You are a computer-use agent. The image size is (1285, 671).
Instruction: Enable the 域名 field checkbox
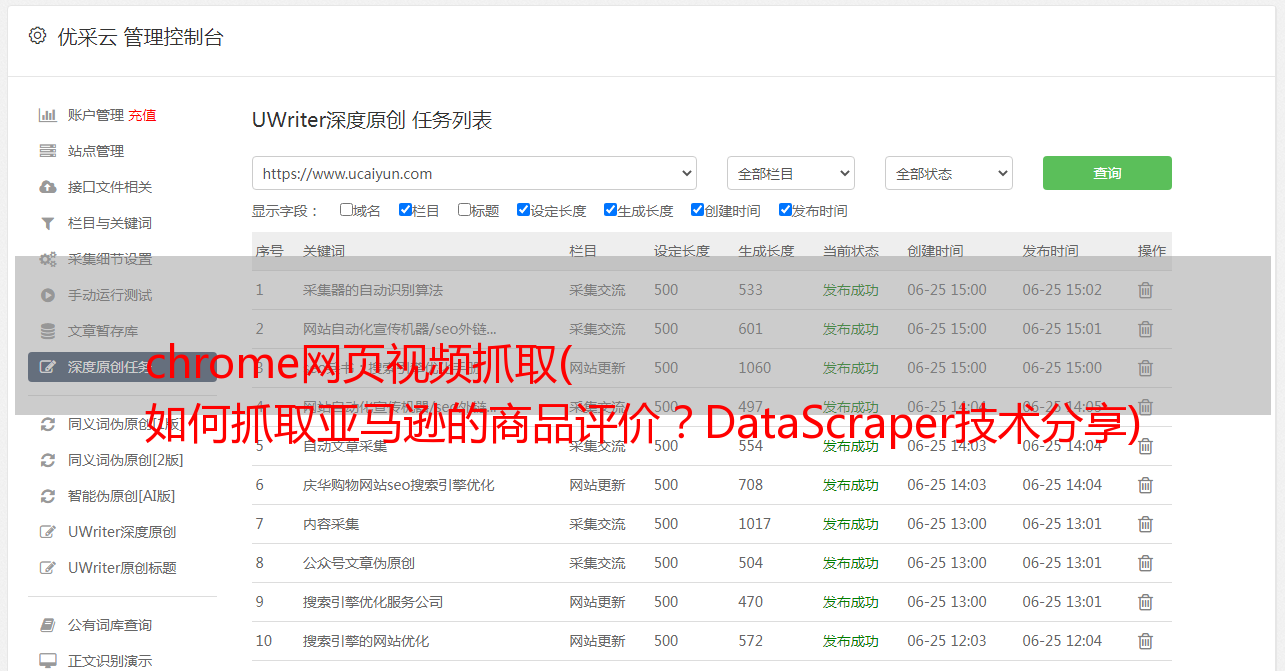346,210
